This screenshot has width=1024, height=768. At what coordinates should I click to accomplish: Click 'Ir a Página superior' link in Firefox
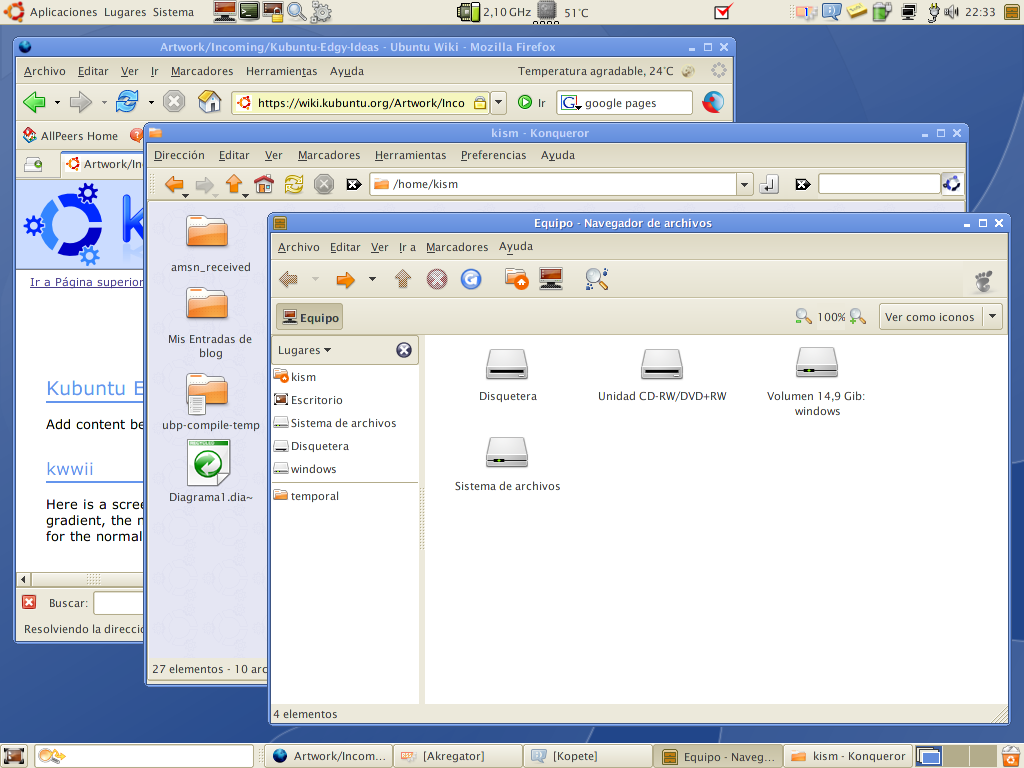pyautogui.click(x=86, y=282)
